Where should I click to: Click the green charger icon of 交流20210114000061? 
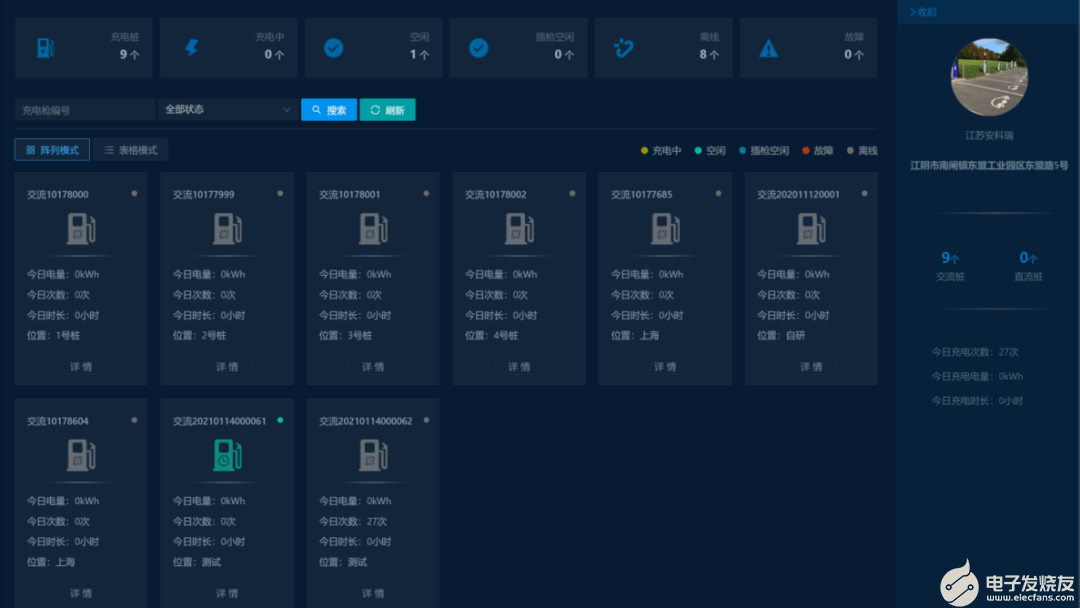pos(227,455)
